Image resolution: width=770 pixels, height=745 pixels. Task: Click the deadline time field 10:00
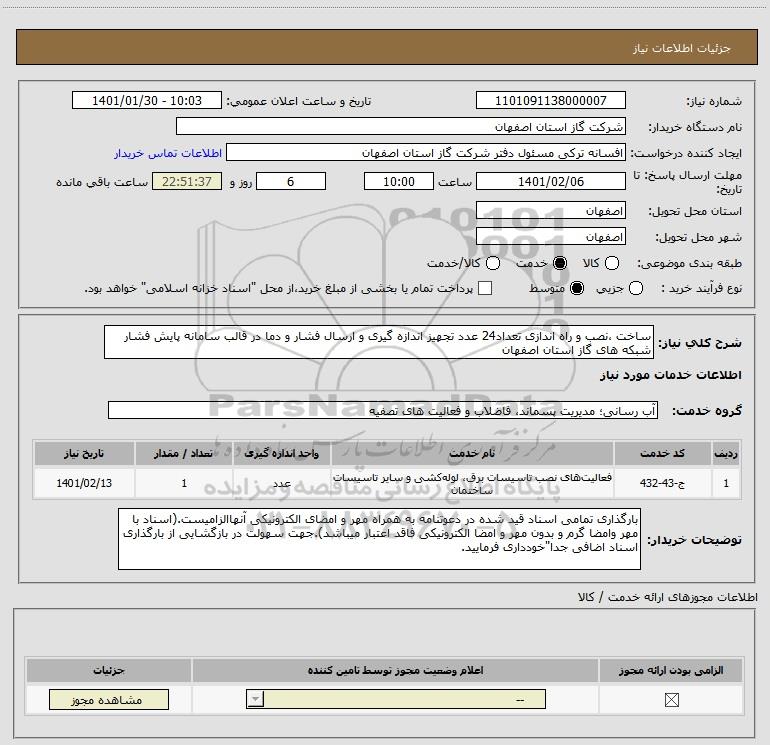coord(399,181)
